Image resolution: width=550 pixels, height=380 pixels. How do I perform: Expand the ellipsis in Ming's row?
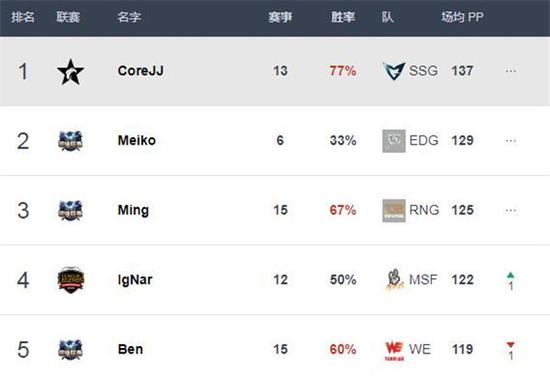511,211
